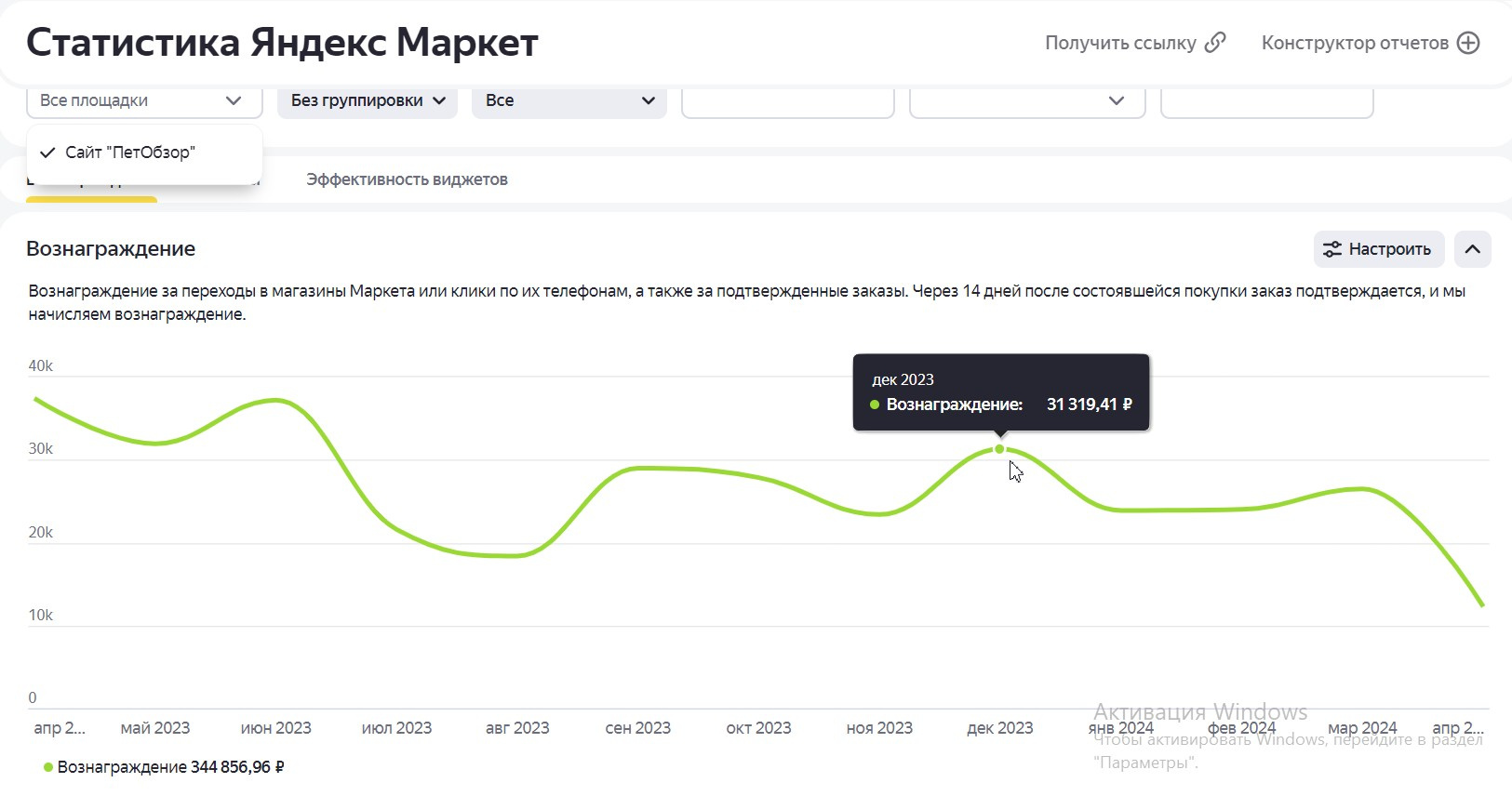Click the дек 2023 axis label under chart
Image resolution: width=1512 pixels, height=796 pixels.
pyautogui.click(x=1000, y=728)
